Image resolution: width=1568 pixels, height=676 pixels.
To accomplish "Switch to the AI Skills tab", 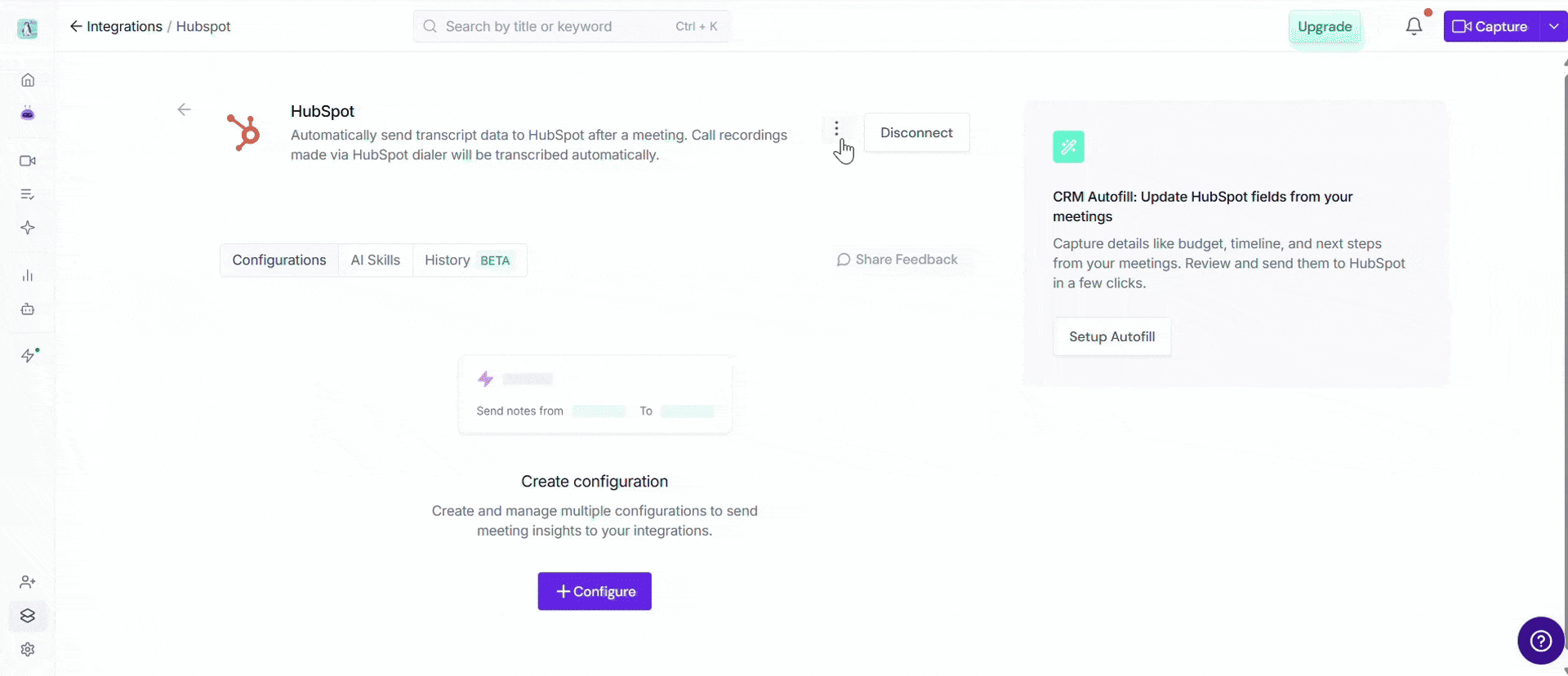I will tap(376, 260).
